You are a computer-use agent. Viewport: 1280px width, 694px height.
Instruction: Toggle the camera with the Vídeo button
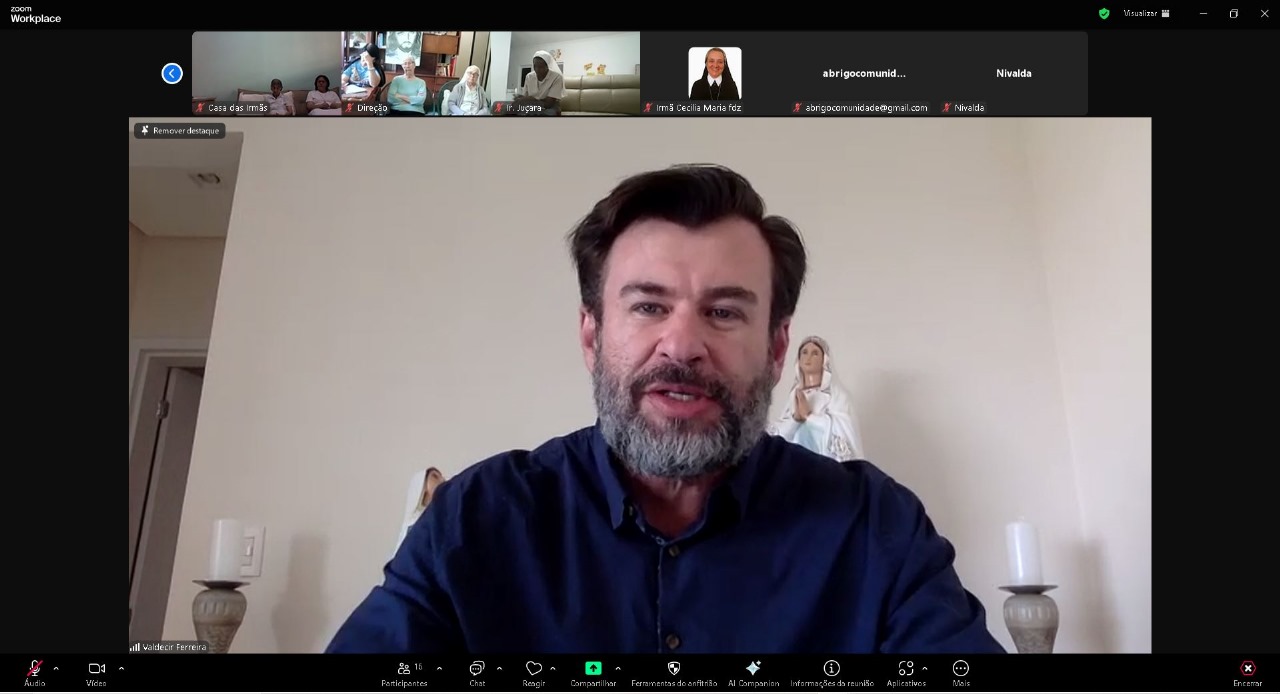click(96, 670)
